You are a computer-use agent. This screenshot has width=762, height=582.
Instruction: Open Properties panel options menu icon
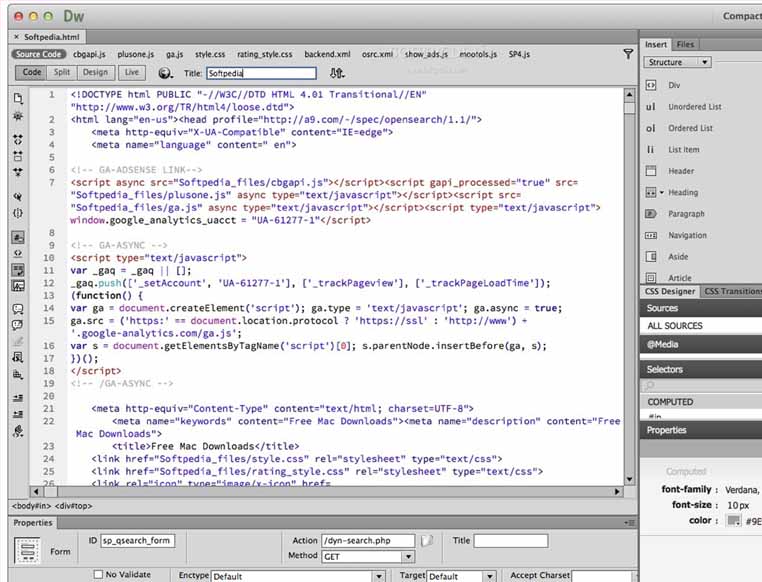point(629,523)
